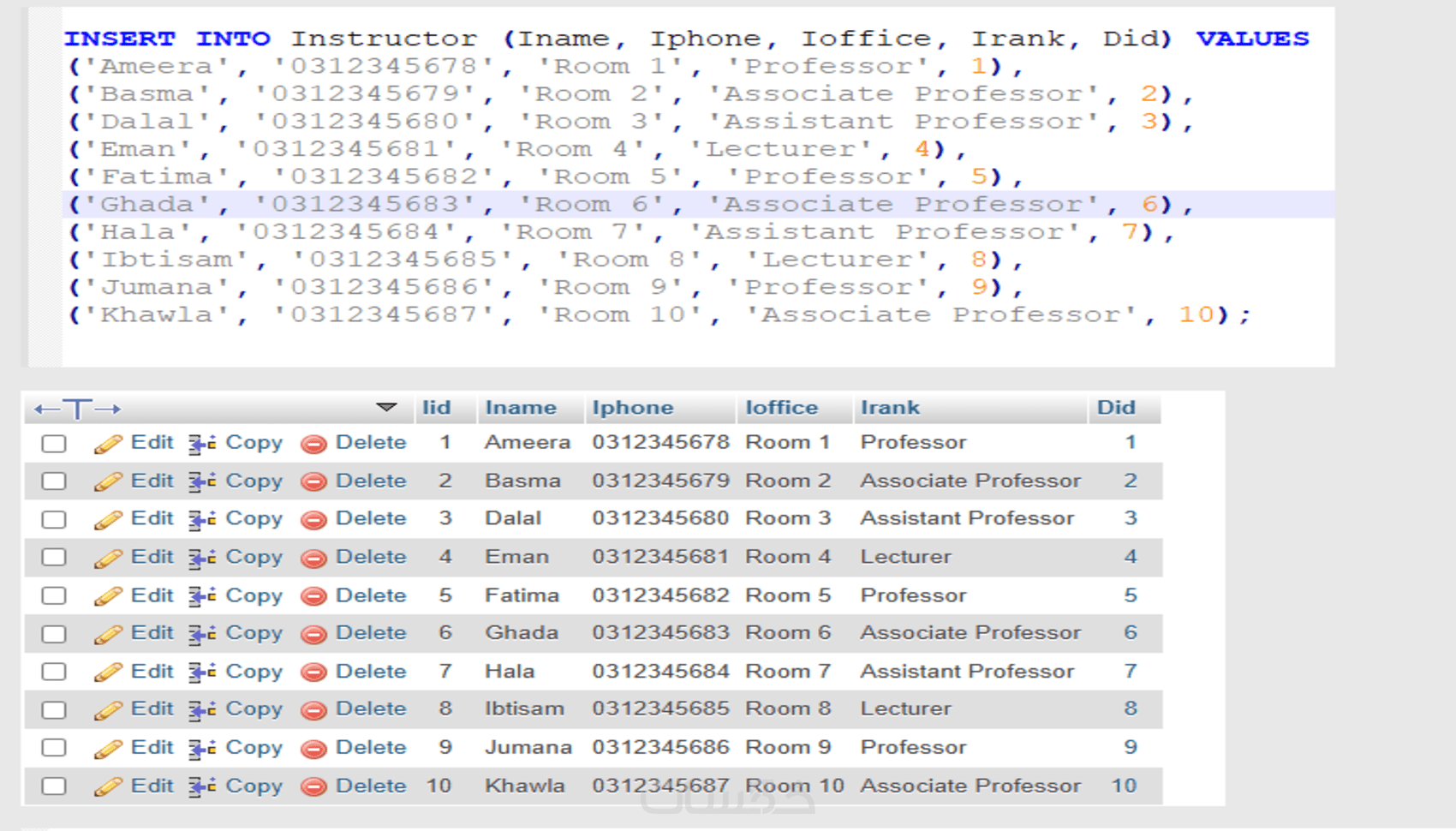The height and width of the screenshot is (831, 1456).
Task: Sort results by the Irank column header
Action: (890, 408)
